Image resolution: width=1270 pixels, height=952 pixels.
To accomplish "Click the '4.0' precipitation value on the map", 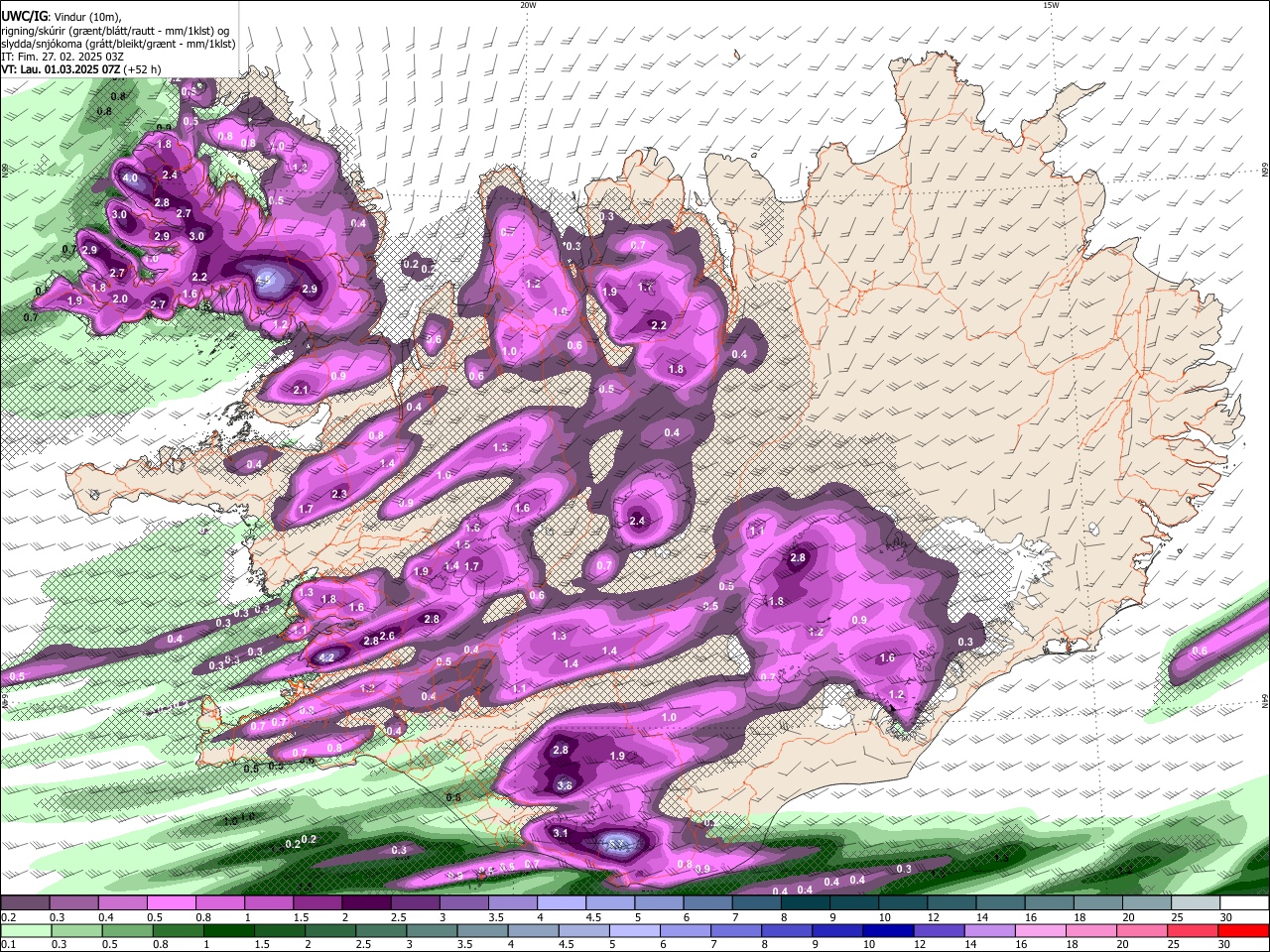I will pos(131,178).
